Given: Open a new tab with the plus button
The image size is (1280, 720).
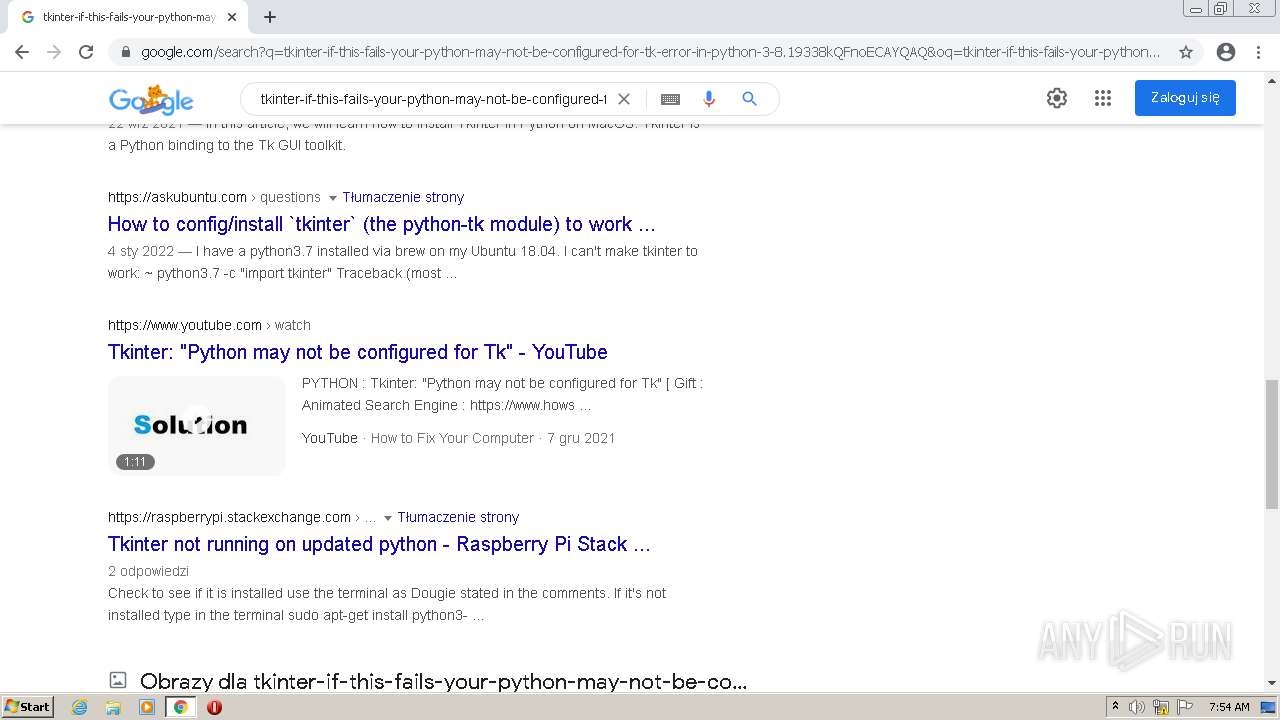Looking at the screenshot, I should (x=270, y=17).
